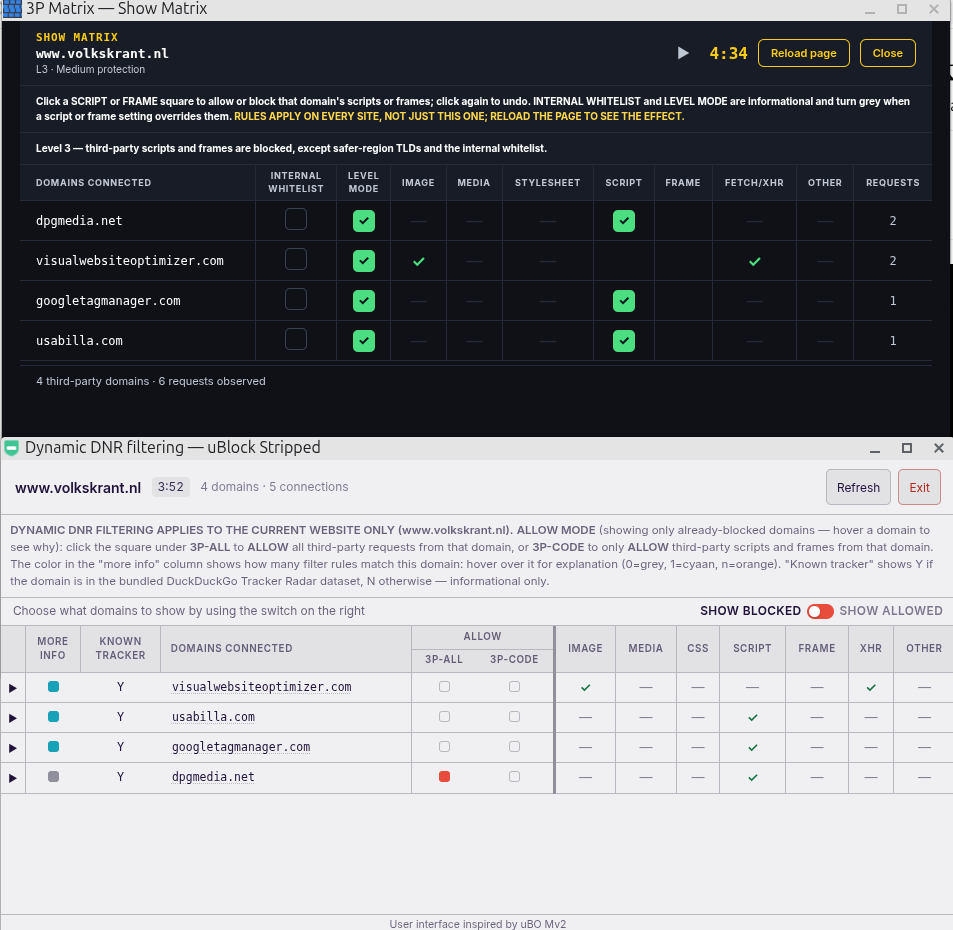Minimize the uBlock Stripped window
This screenshot has height=930, width=953.
[875, 450]
